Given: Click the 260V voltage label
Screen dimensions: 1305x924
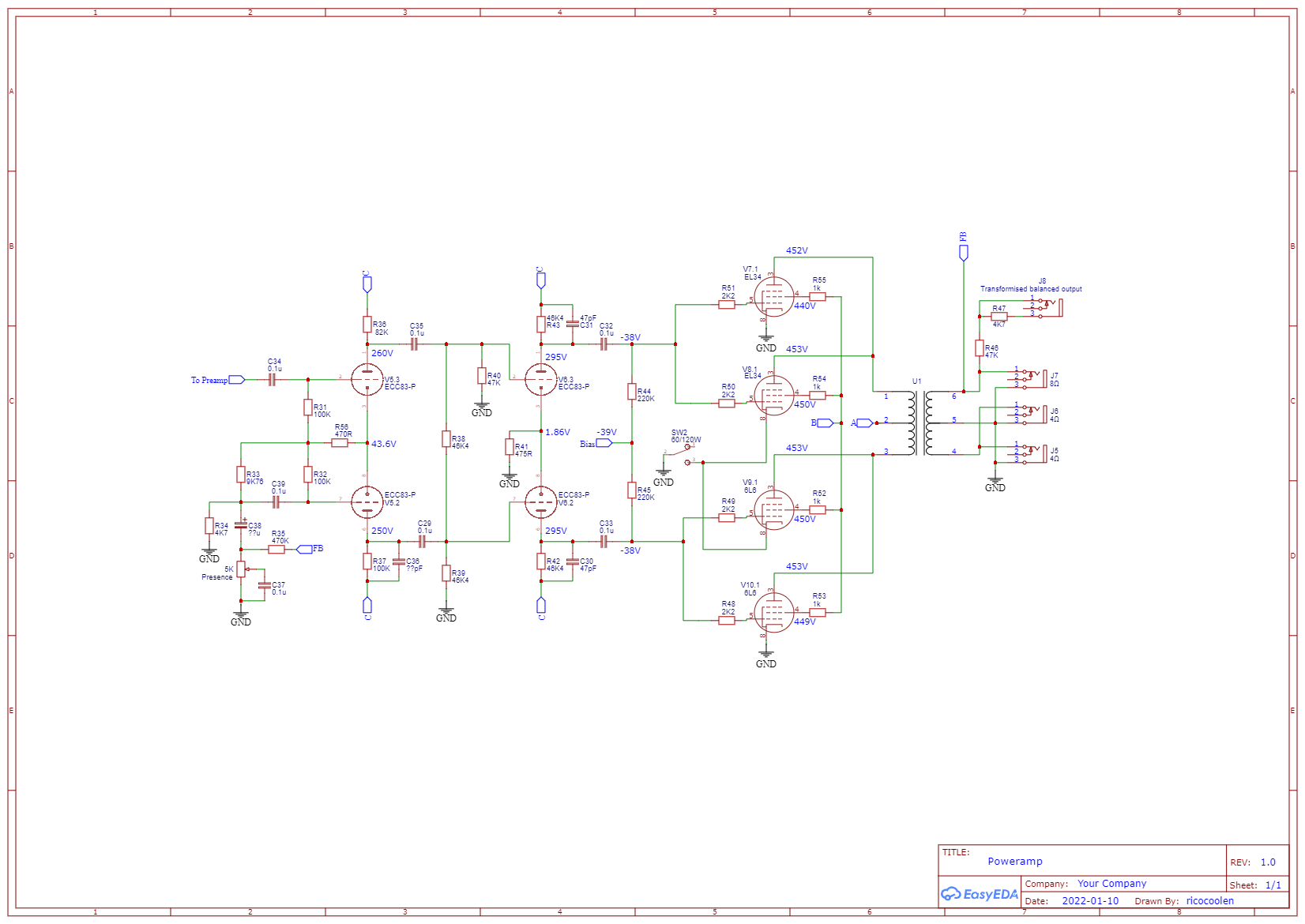Looking at the screenshot, I should point(382,353).
